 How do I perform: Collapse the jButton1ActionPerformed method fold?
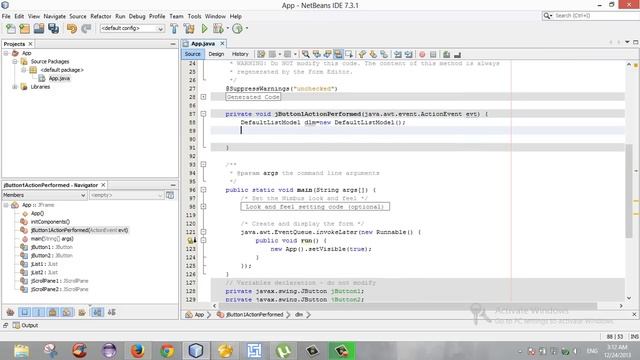tap(203, 114)
